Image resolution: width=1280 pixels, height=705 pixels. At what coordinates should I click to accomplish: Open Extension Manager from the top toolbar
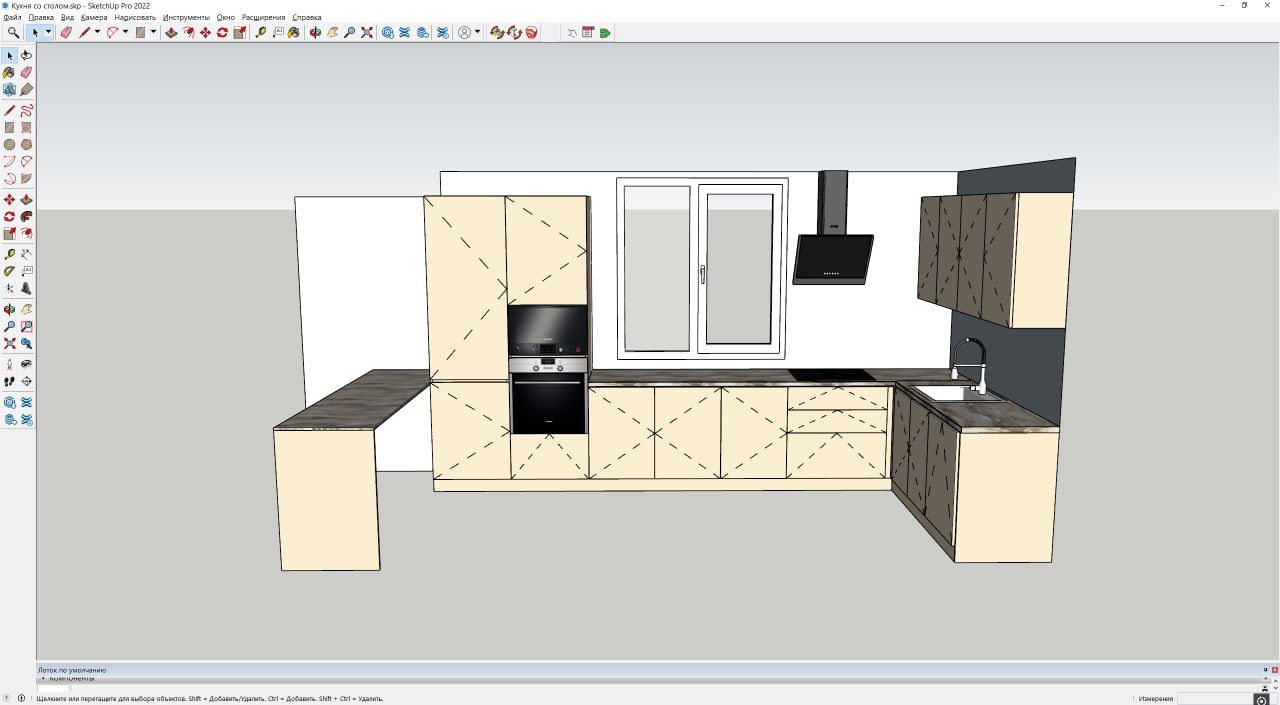point(442,33)
